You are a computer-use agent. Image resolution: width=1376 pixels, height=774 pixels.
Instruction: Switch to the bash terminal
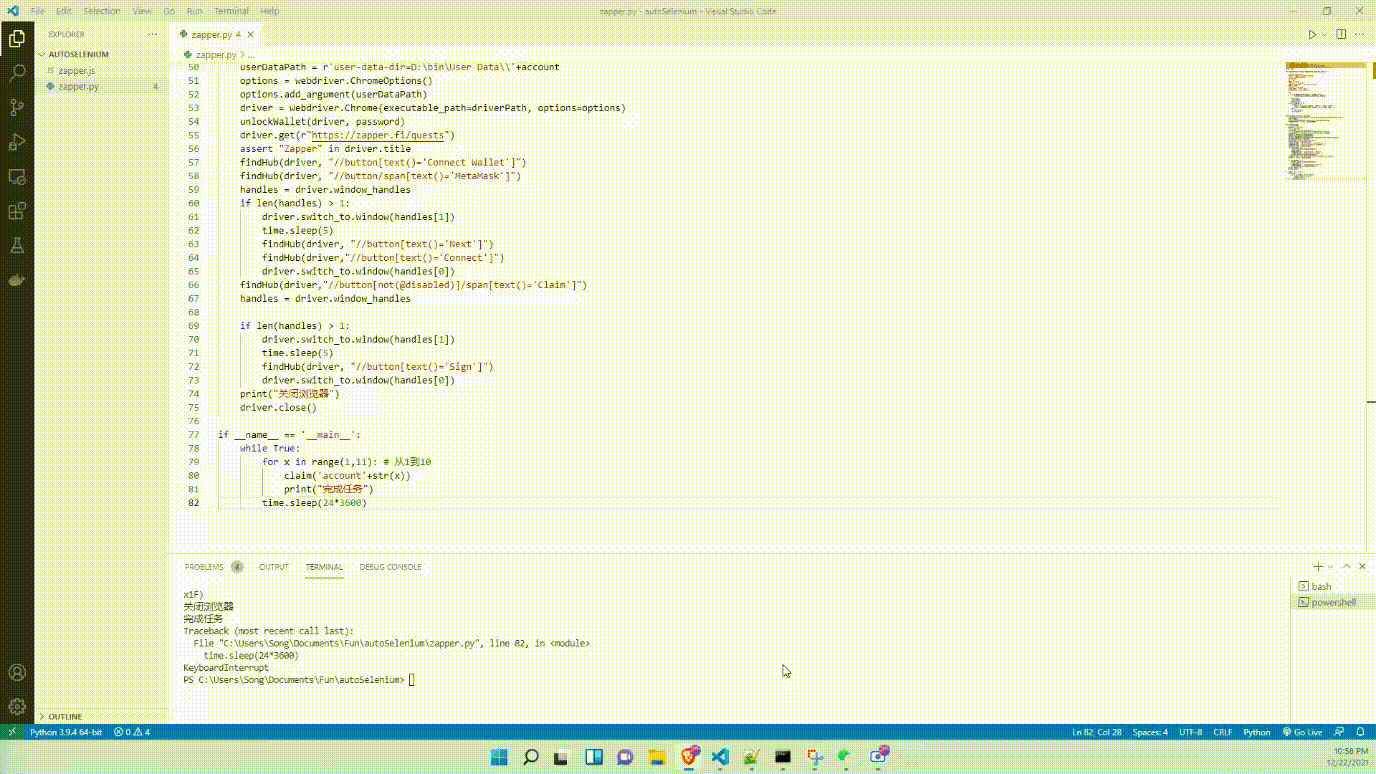[x=1332, y=587]
